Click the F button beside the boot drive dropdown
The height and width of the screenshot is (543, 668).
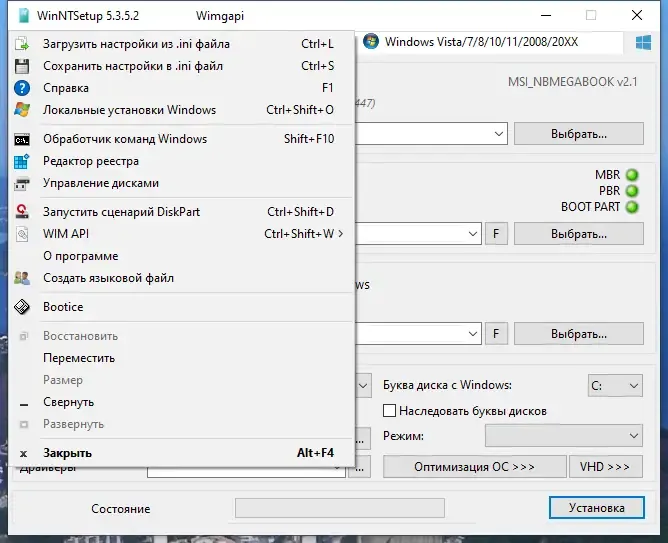pyautogui.click(x=496, y=234)
